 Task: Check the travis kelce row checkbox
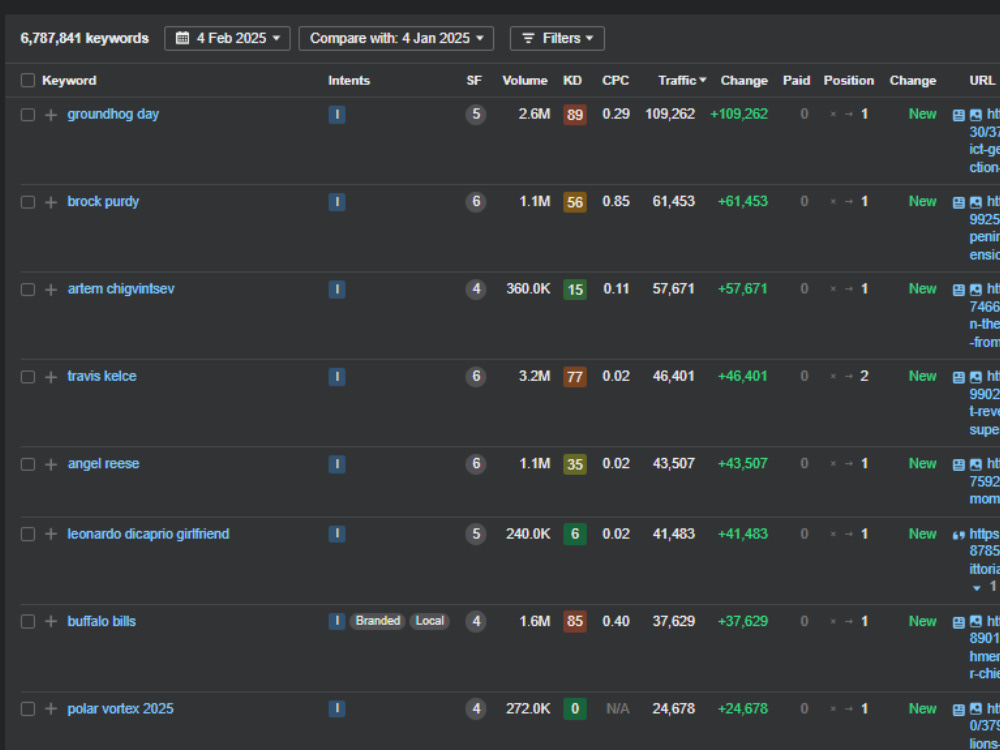pyautogui.click(x=27, y=377)
